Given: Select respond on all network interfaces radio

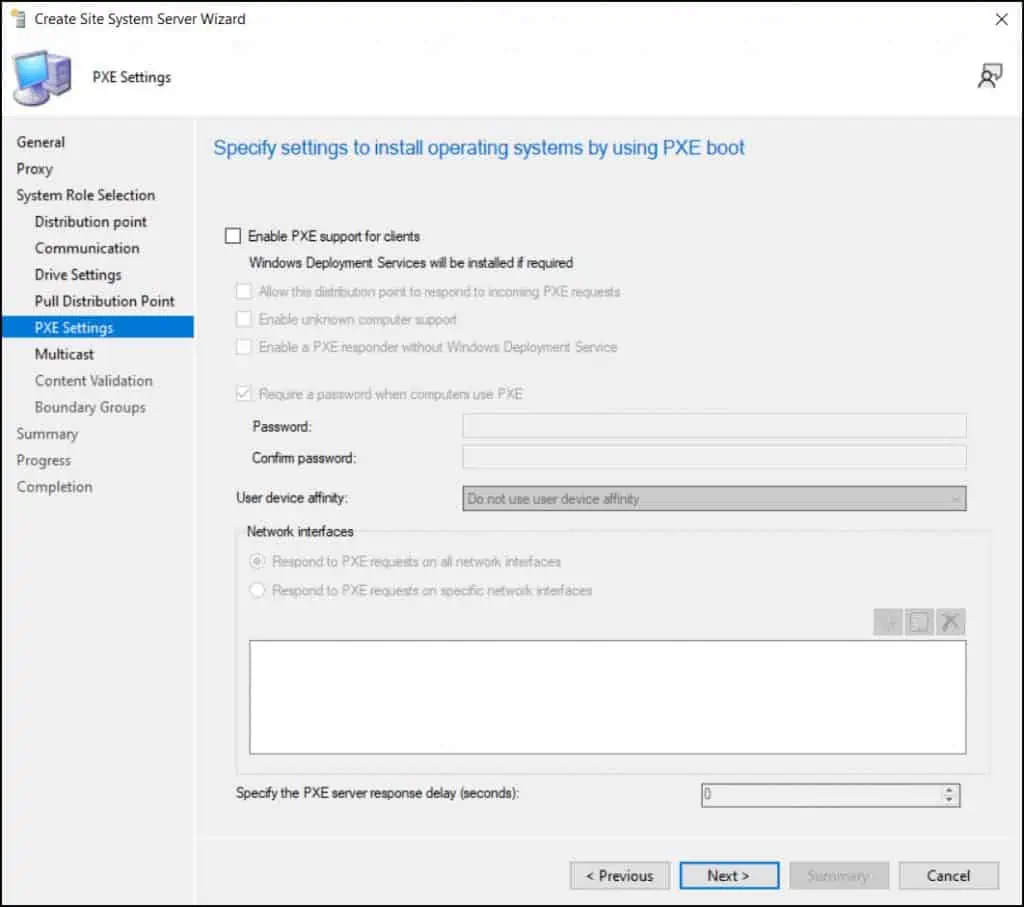Looking at the screenshot, I should 257,562.
